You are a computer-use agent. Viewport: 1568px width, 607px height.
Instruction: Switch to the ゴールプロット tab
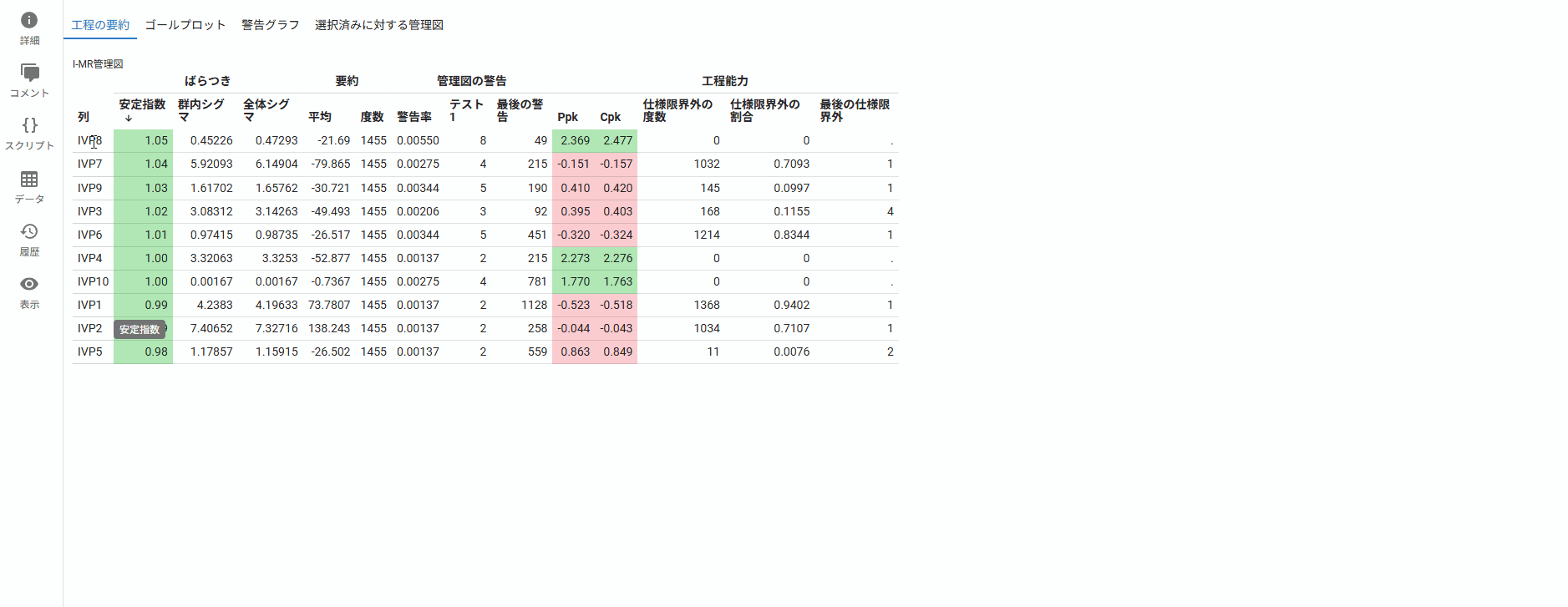(x=185, y=25)
